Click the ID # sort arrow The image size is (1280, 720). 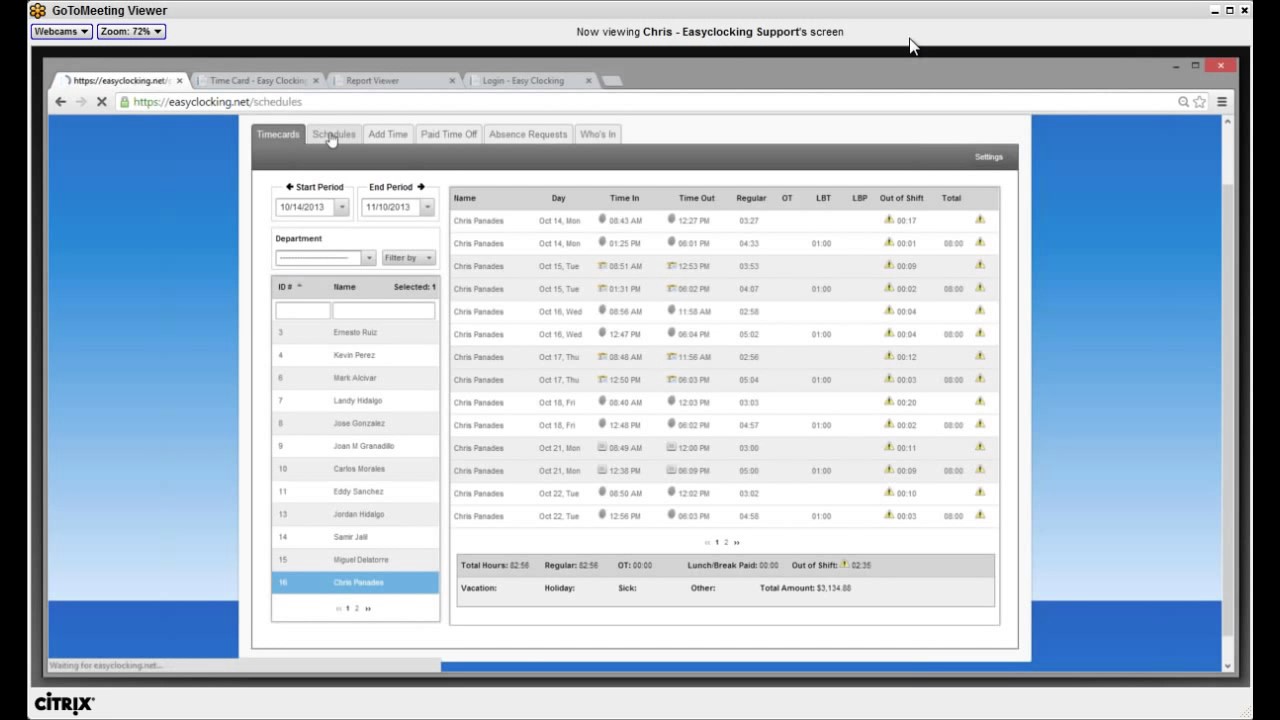pos(299,287)
